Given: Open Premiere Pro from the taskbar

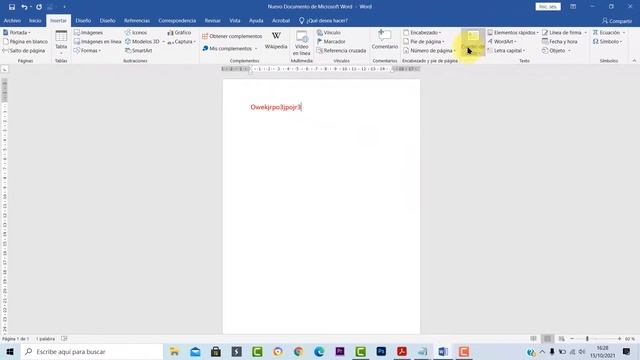Looking at the screenshot, I should (x=340, y=351).
